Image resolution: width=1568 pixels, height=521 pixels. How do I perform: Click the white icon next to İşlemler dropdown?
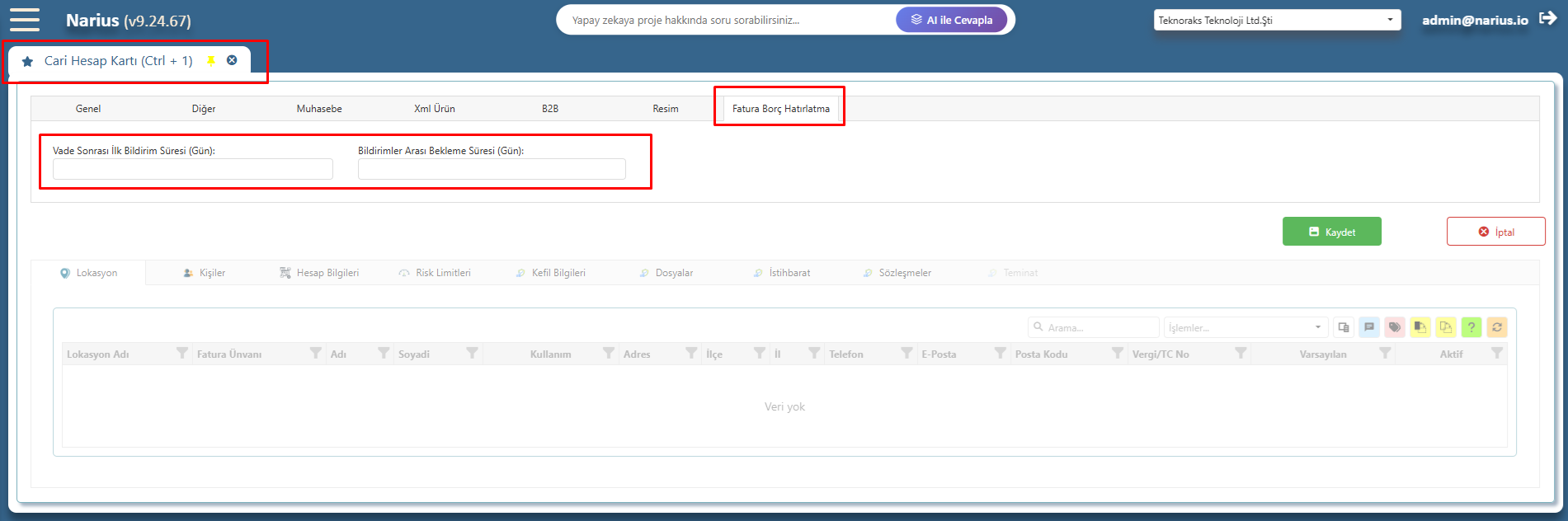click(x=1344, y=327)
